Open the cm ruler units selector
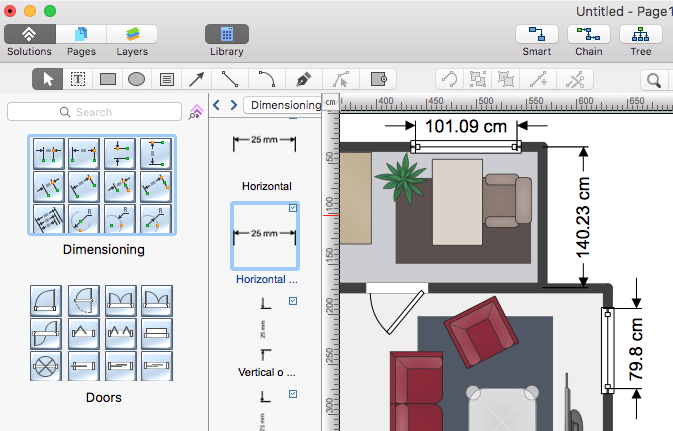This screenshot has height=431, width=673. click(330, 102)
